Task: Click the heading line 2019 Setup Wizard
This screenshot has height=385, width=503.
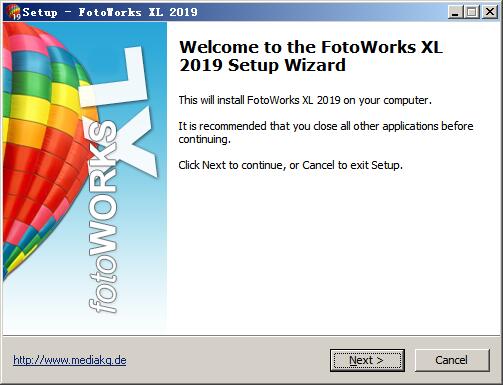Action: pyautogui.click(x=262, y=65)
